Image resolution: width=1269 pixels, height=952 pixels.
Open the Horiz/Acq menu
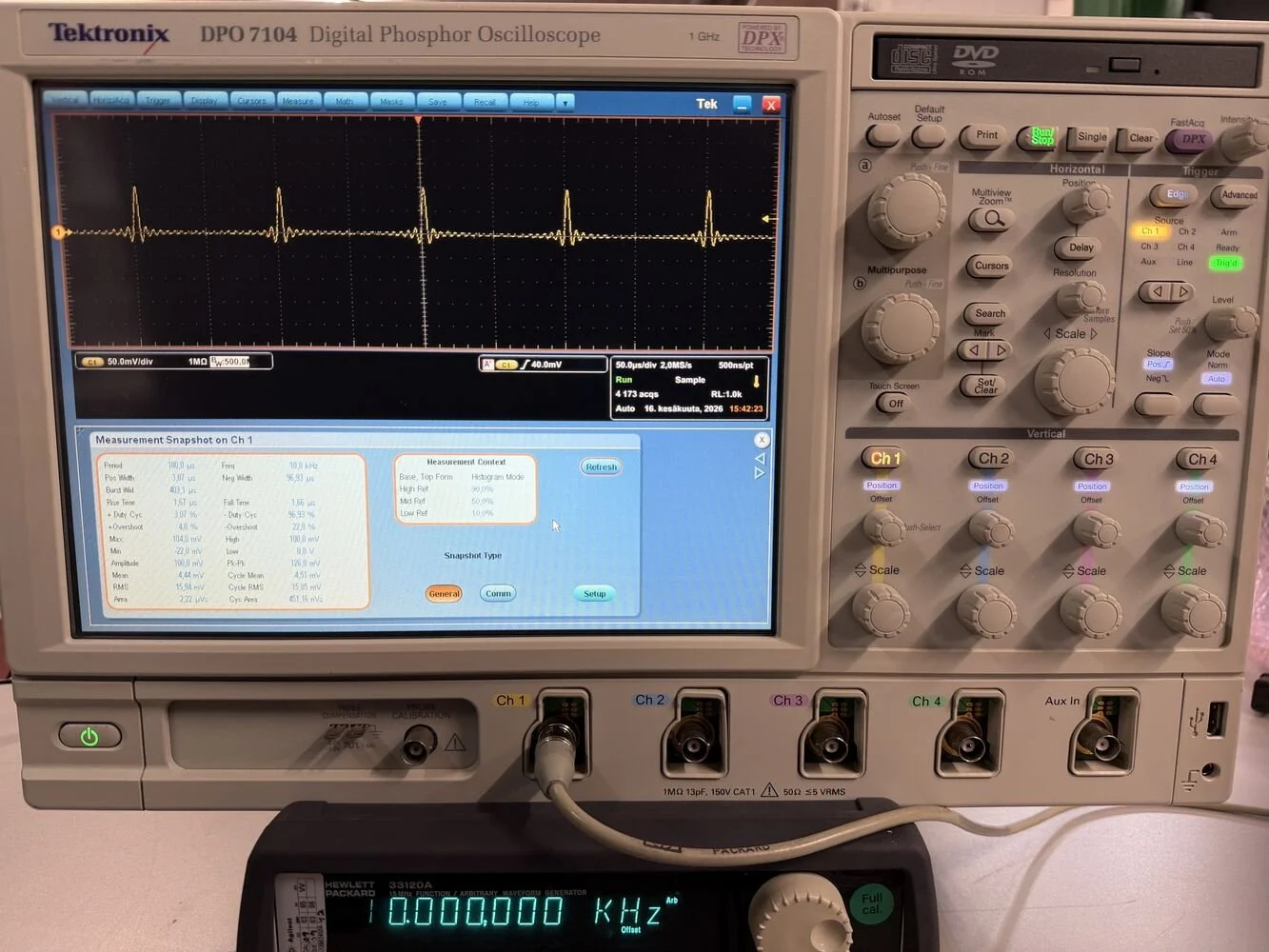pos(111,100)
